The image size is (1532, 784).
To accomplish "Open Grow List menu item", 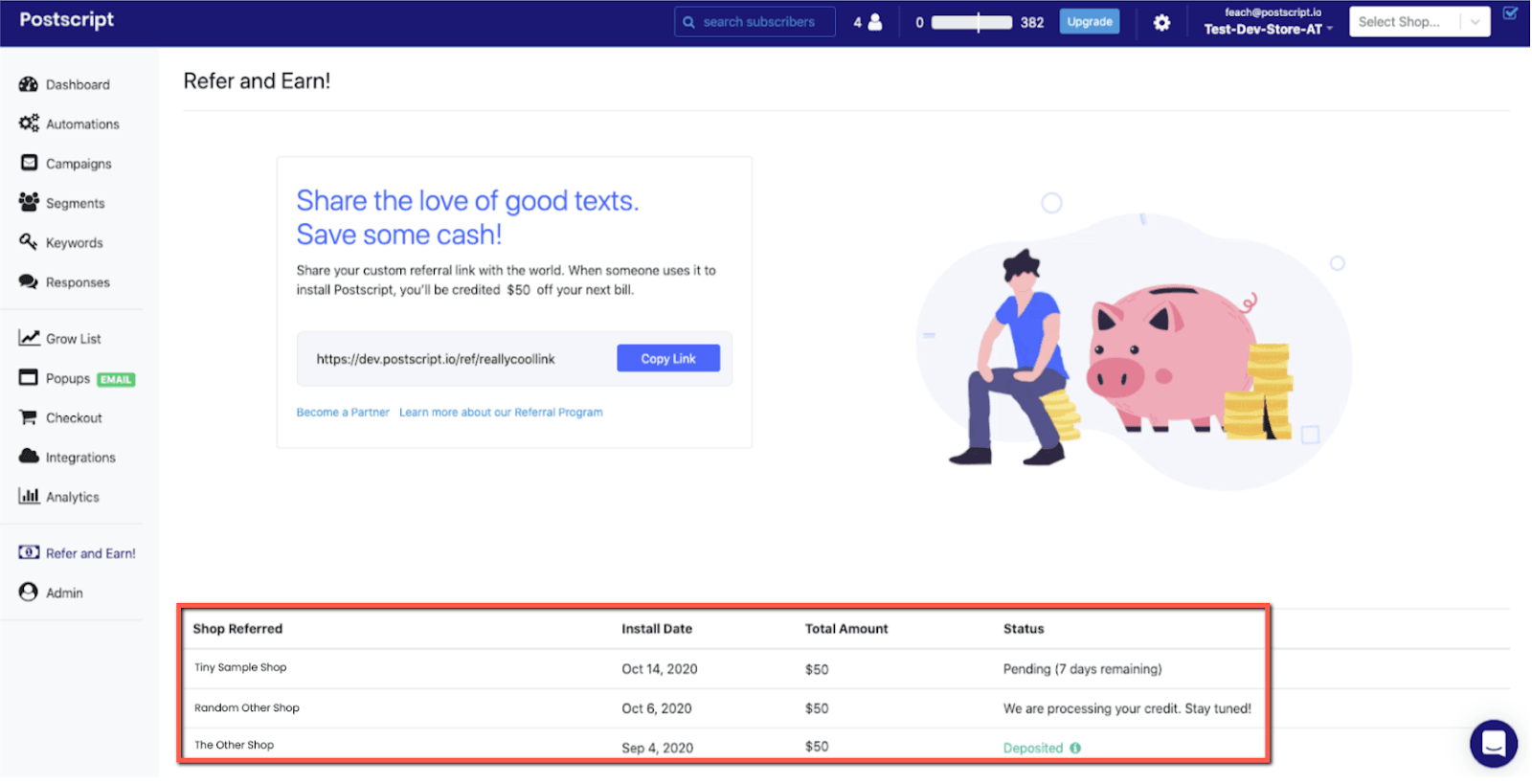I will coord(74,339).
